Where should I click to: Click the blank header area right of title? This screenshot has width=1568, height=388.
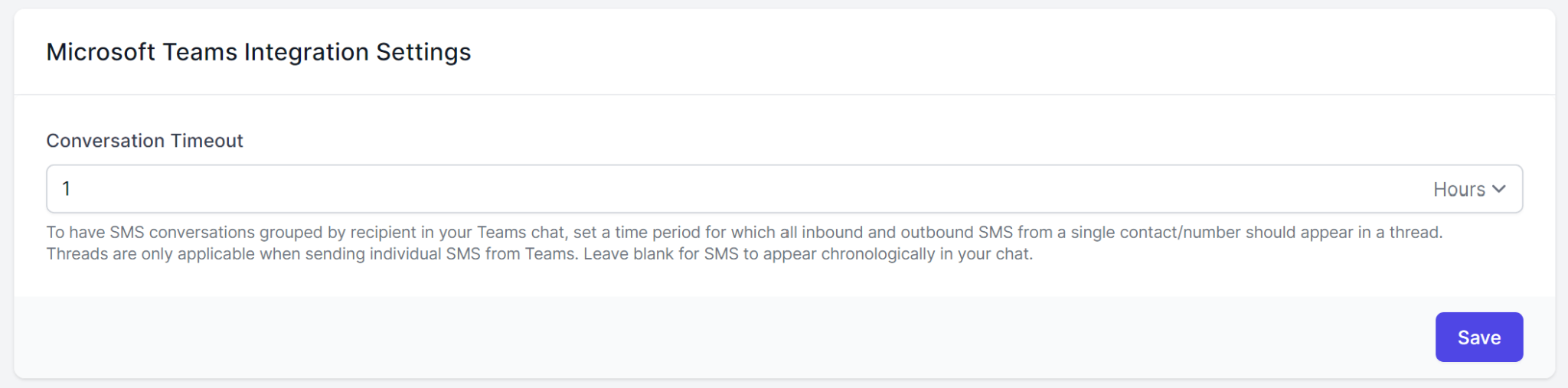pyautogui.click(x=995, y=52)
